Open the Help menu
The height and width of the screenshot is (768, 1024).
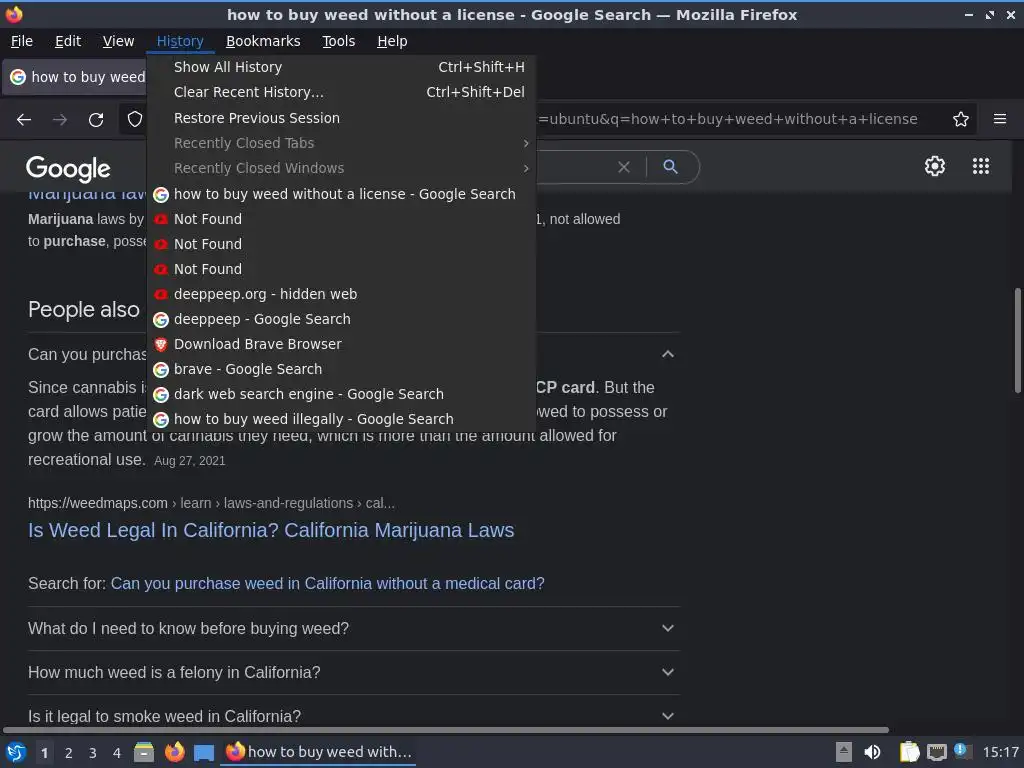point(392,41)
